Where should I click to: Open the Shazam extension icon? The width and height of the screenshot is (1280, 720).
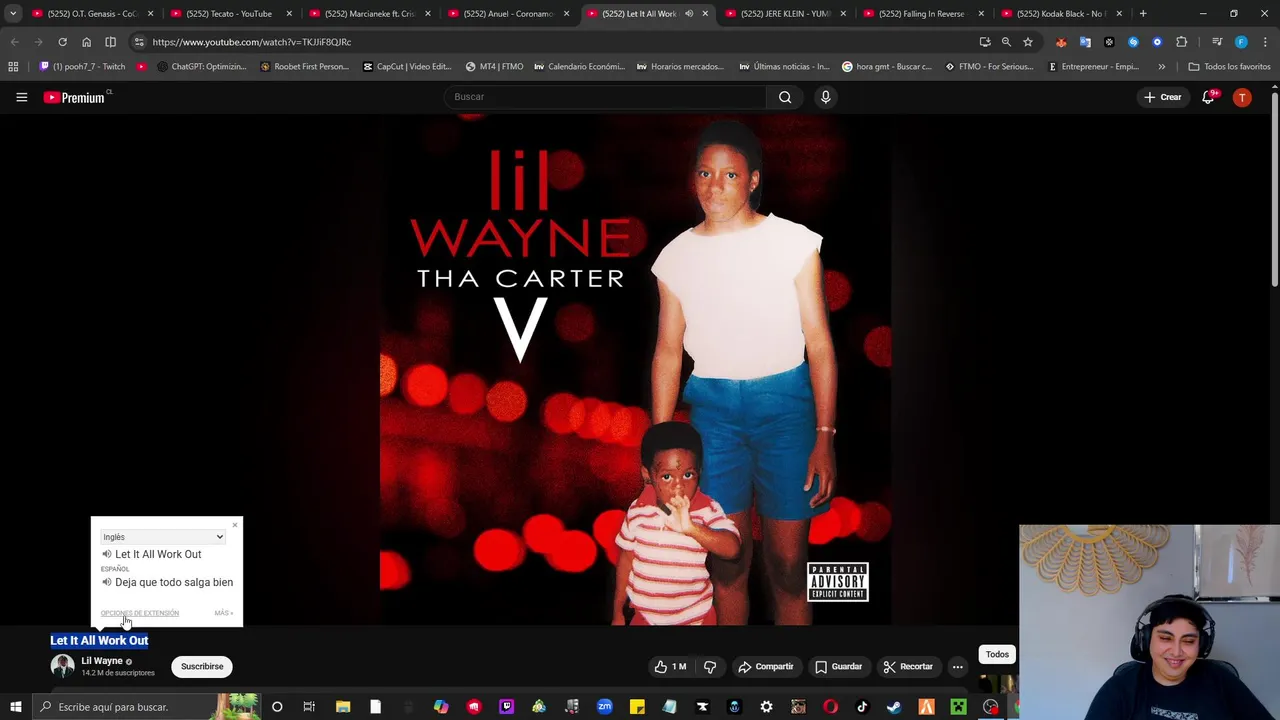(1133, 42)
